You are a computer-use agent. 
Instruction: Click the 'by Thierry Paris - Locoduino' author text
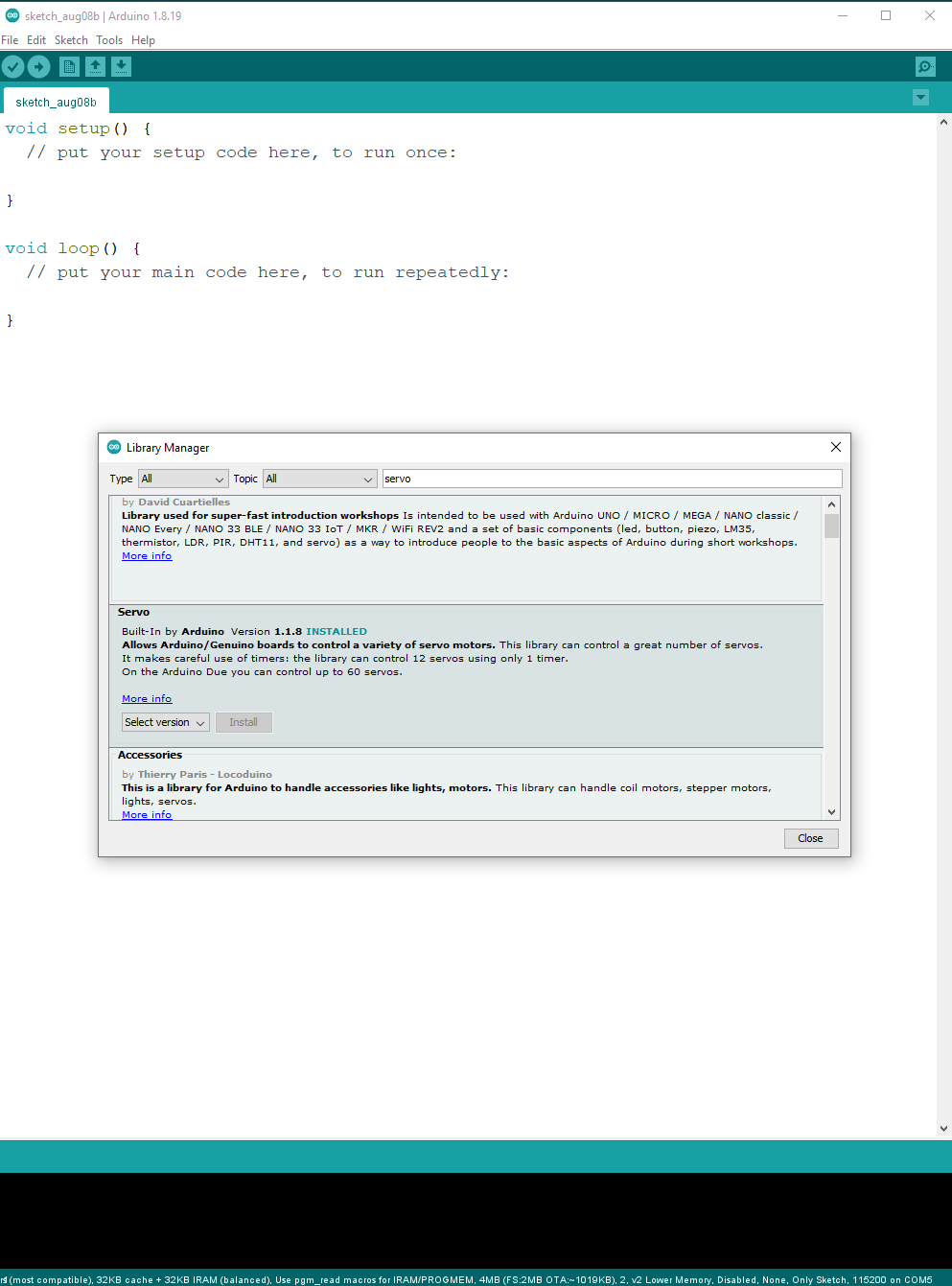coord(197,775)
